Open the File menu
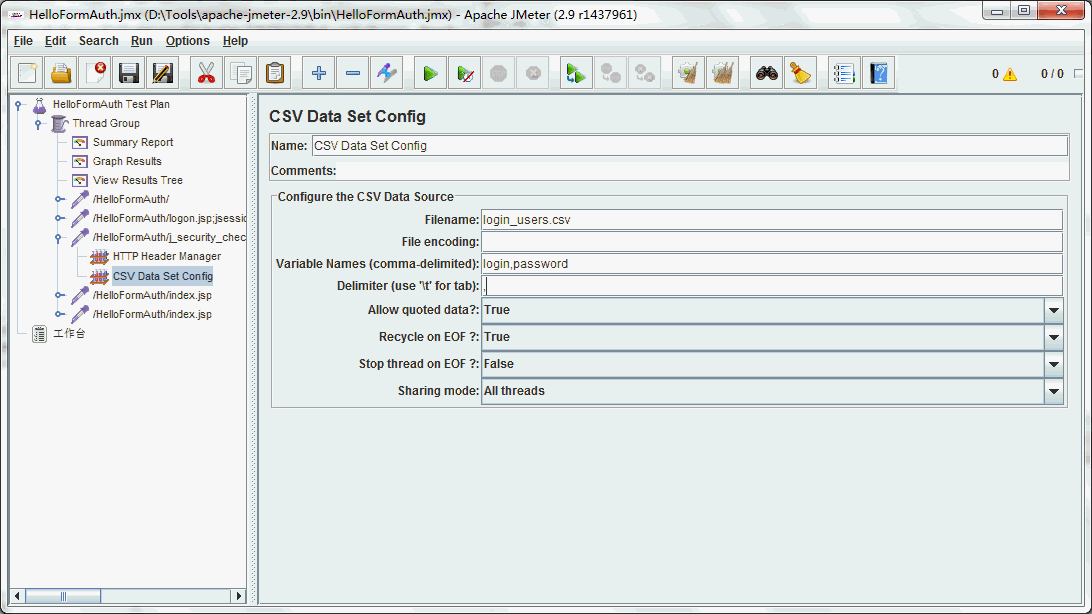 click(x=23, y=40)
